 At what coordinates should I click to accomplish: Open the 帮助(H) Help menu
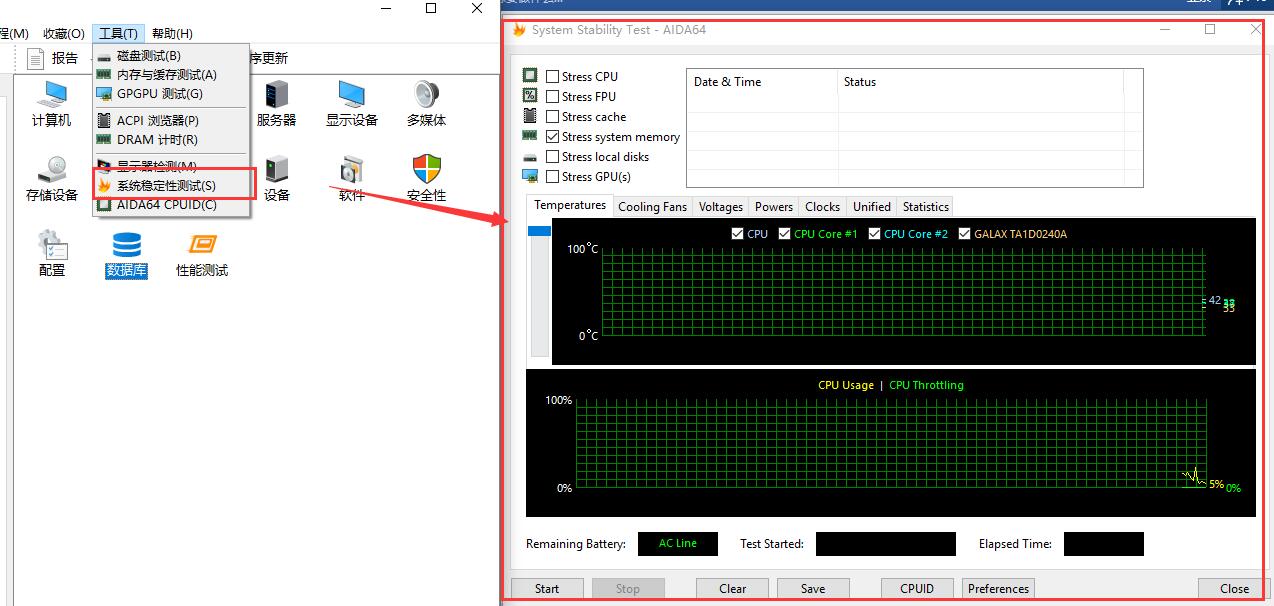pyautogui.click(x=172, y=34)
